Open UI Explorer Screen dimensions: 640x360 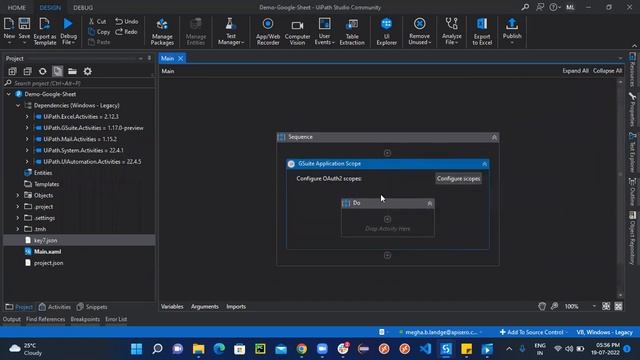point(387,31)
